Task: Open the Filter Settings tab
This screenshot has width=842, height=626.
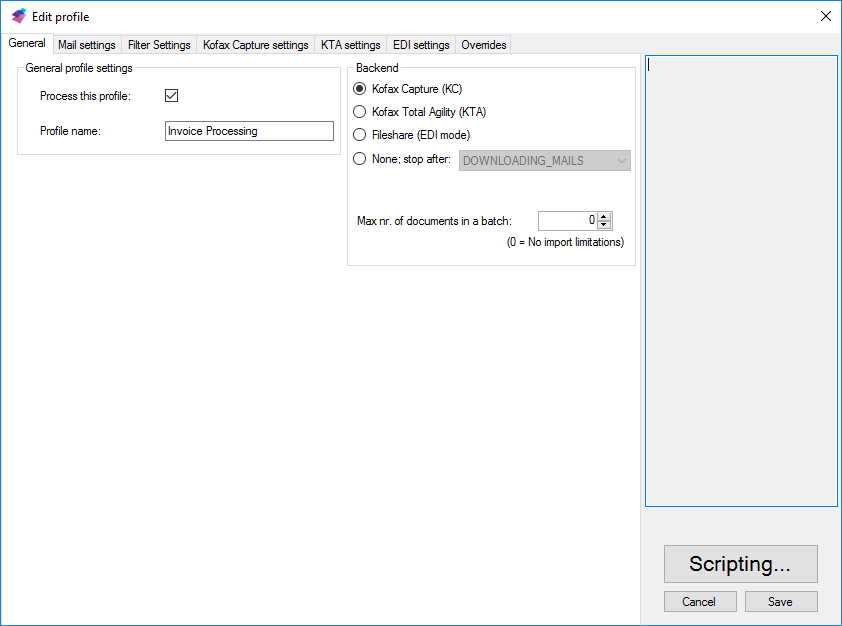Action: [159, 45]
